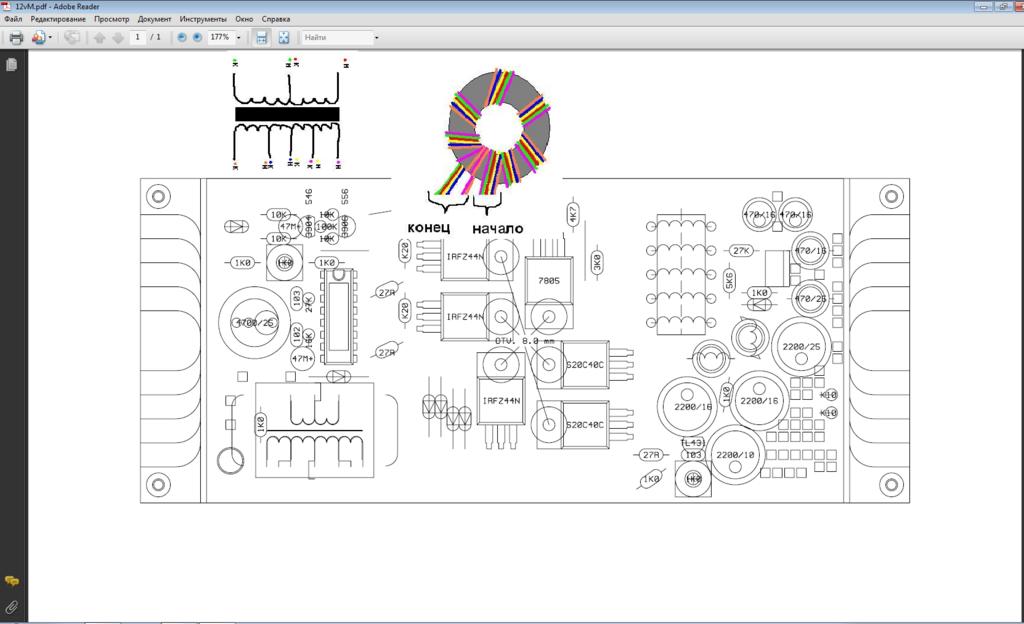The width and height of the screenshot is (1024, 624).
Task: Toggle full page fit view mode
Action: [x=284, y=38]
